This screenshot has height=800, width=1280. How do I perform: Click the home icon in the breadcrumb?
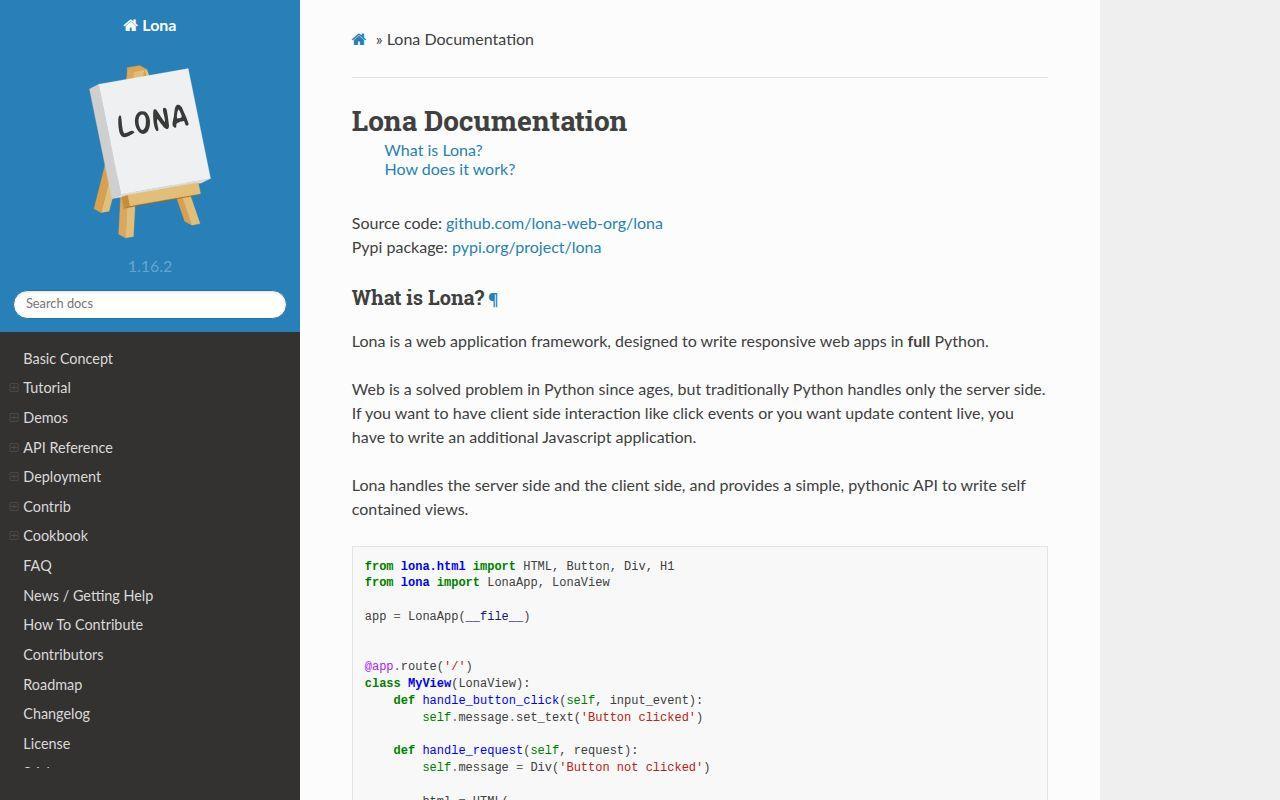click(x=359, y=40)
